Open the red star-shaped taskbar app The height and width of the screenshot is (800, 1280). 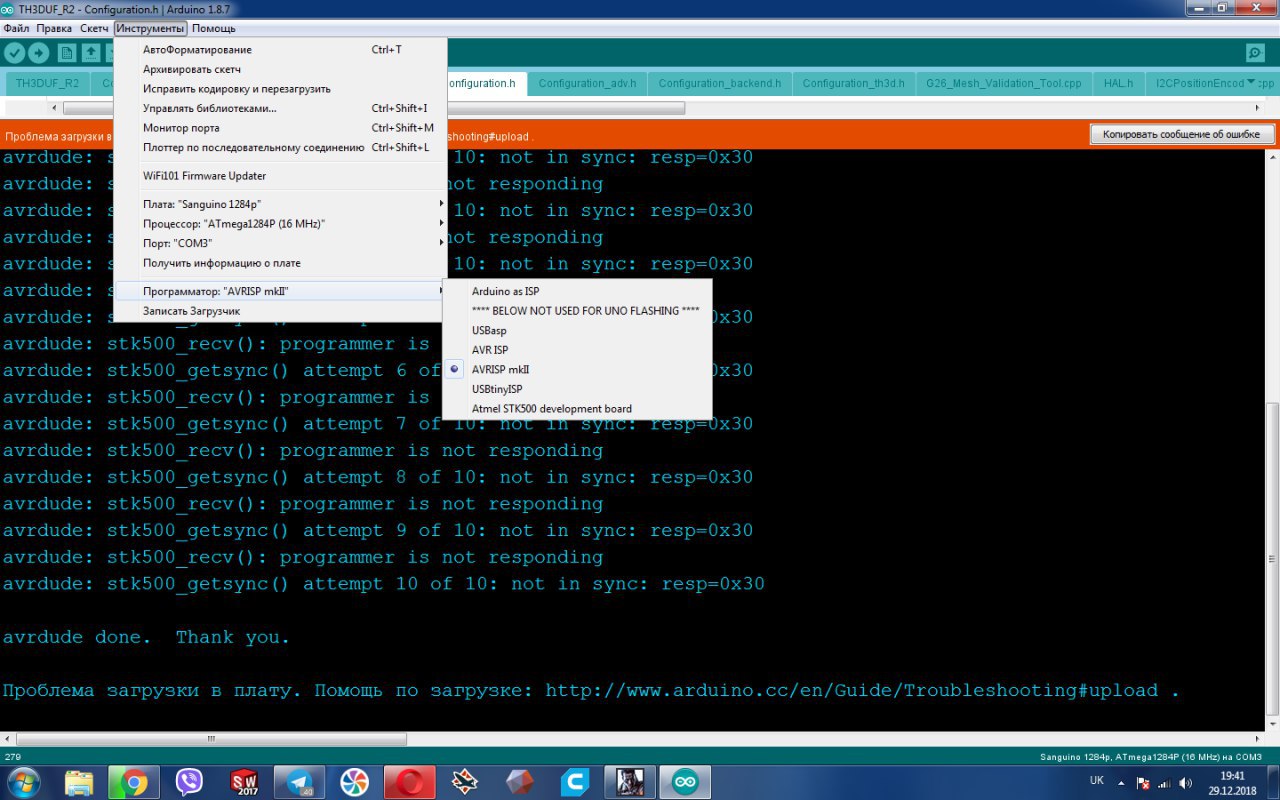pyautogui.click(x=463, y=782)
